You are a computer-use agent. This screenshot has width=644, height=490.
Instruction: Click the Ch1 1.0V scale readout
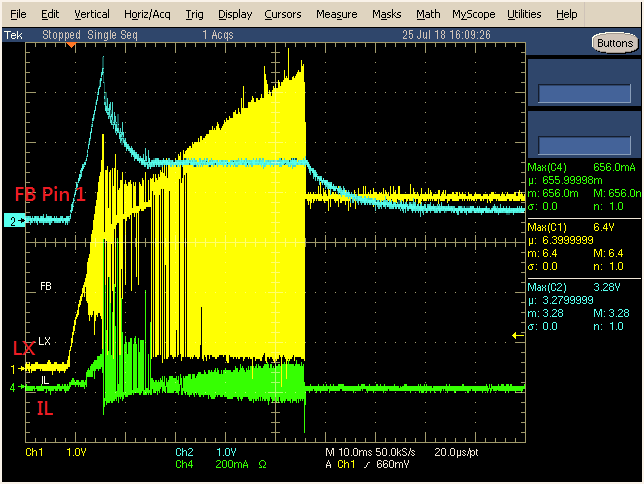point(56,452)
